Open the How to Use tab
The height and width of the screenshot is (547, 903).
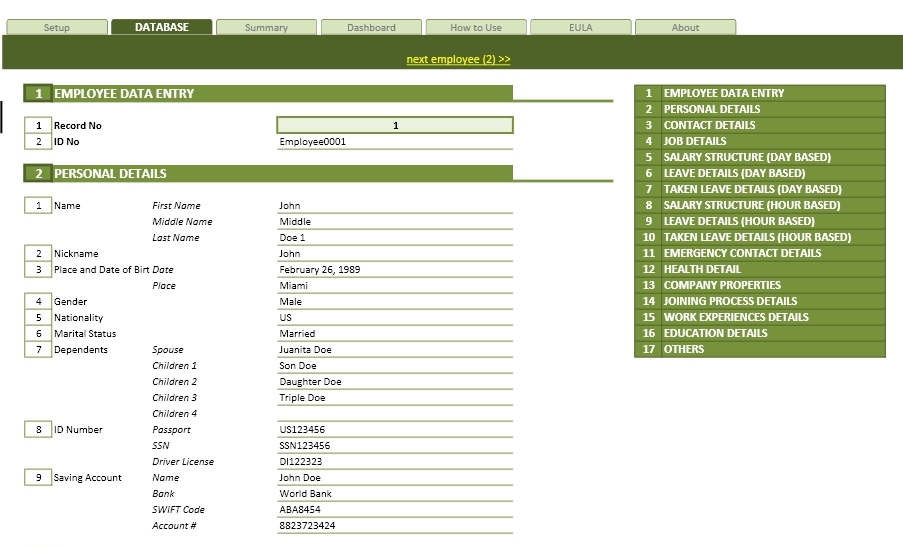476,27
